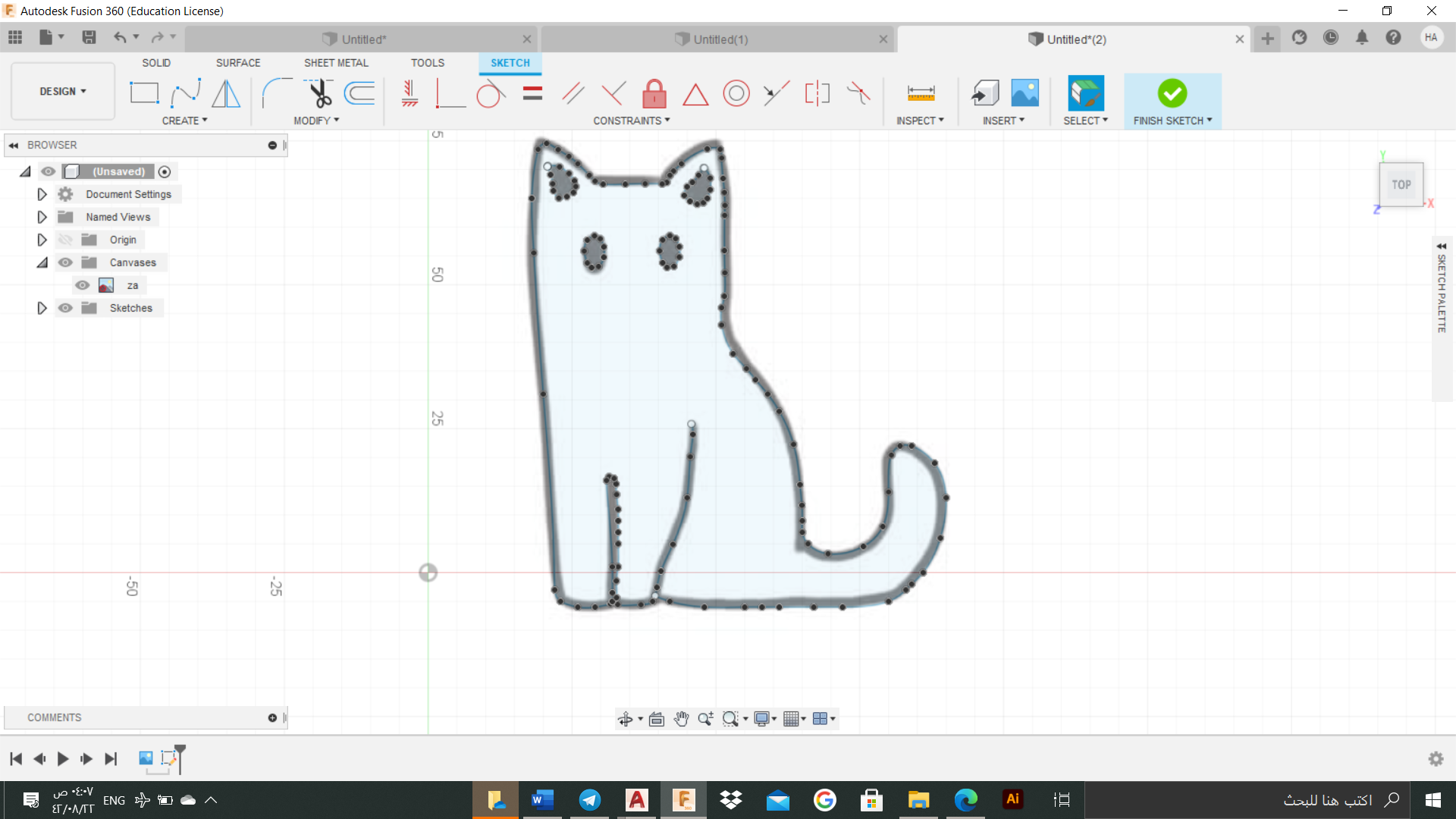Select the Mirror sketch tool

click(x=226, y=93)
